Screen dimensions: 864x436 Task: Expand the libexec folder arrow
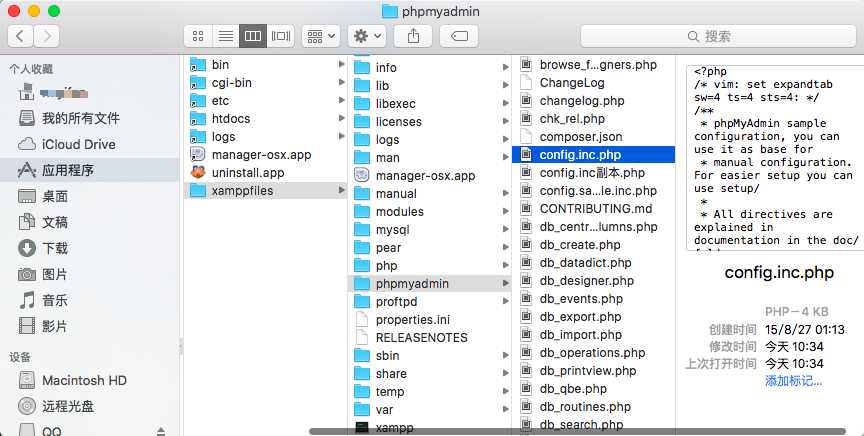[x=505, y=104]
